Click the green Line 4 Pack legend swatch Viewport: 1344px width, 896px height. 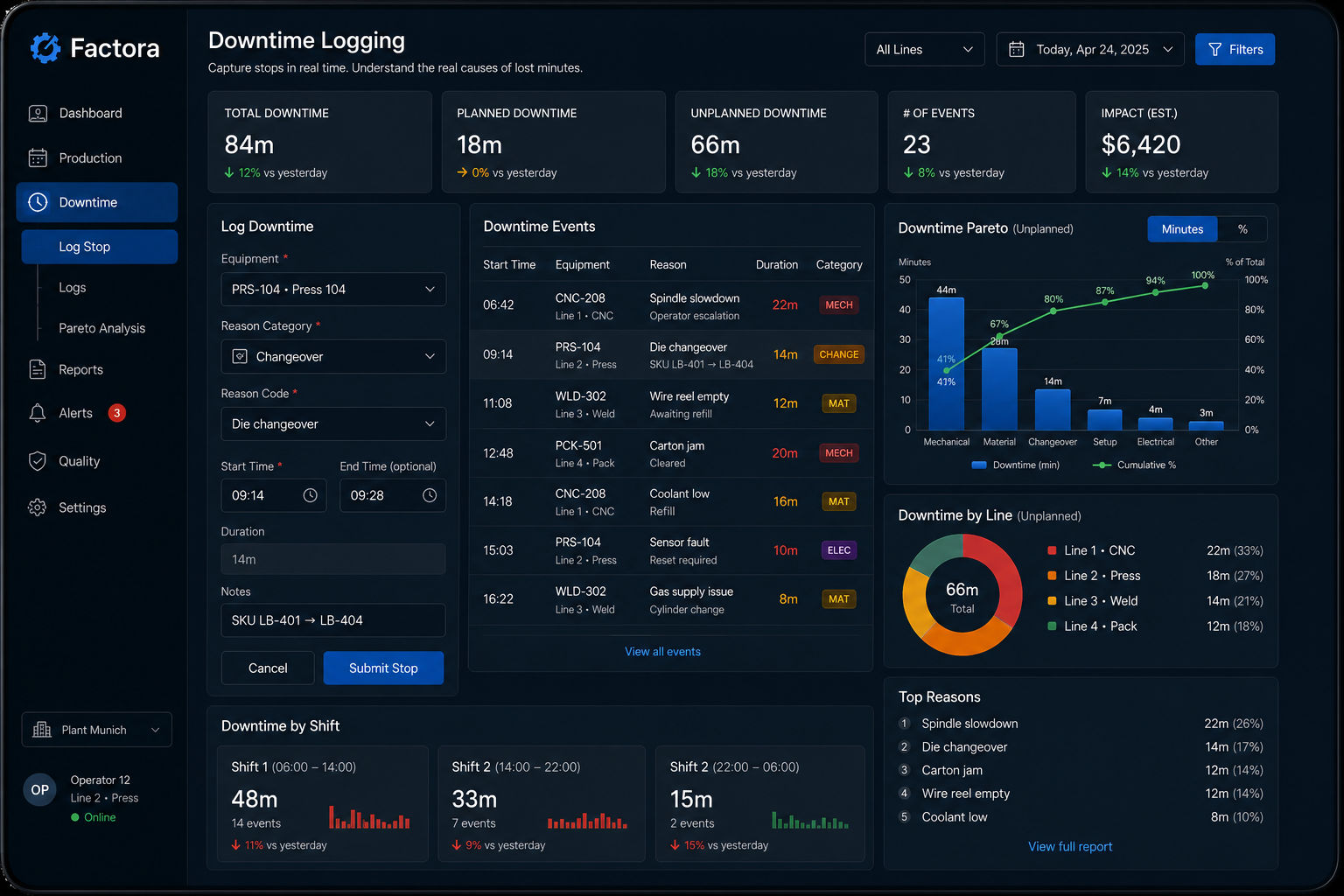click(x=1052, y=626)
